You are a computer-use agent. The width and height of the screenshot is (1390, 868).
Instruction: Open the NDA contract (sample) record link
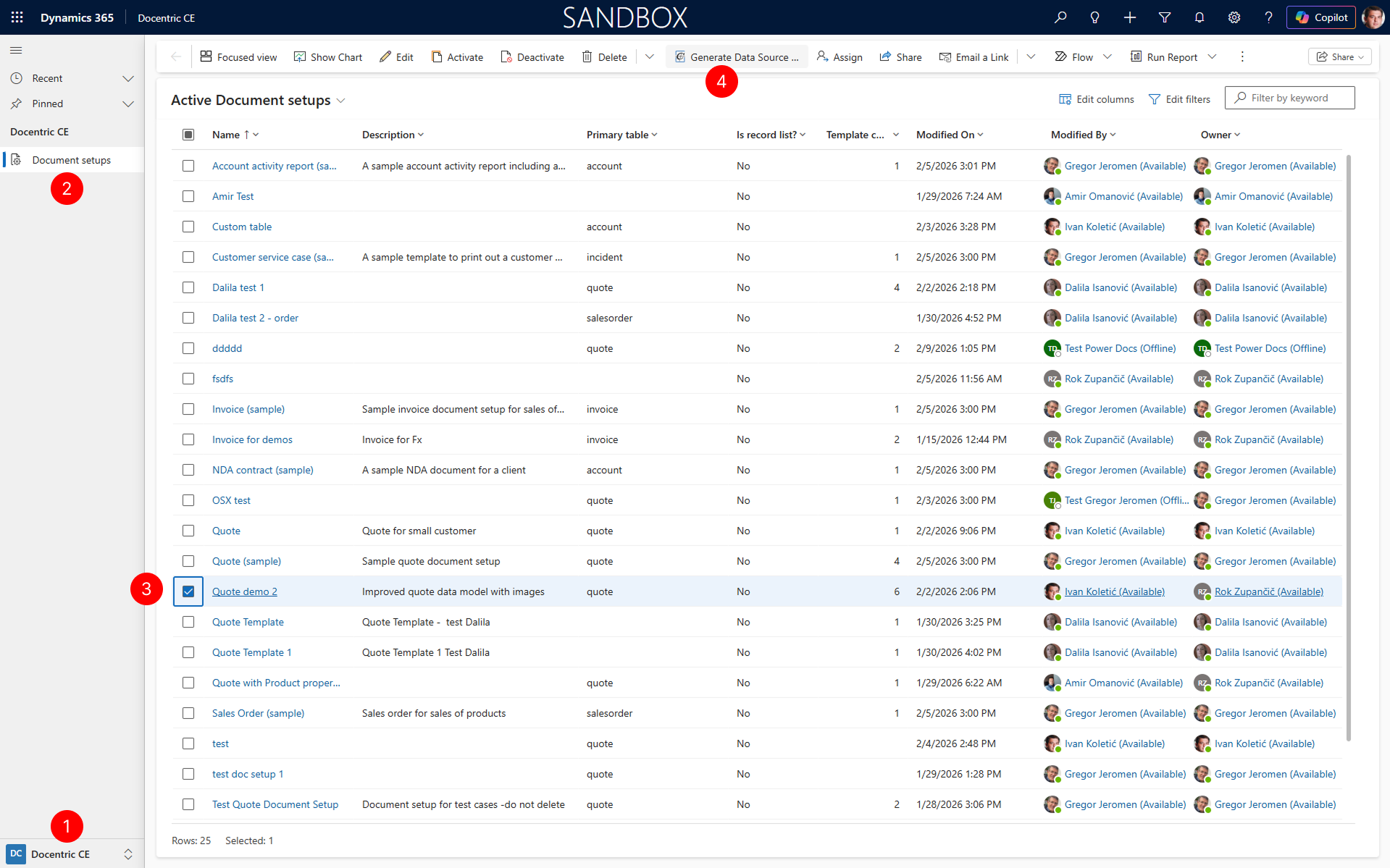tap(263, 470)
